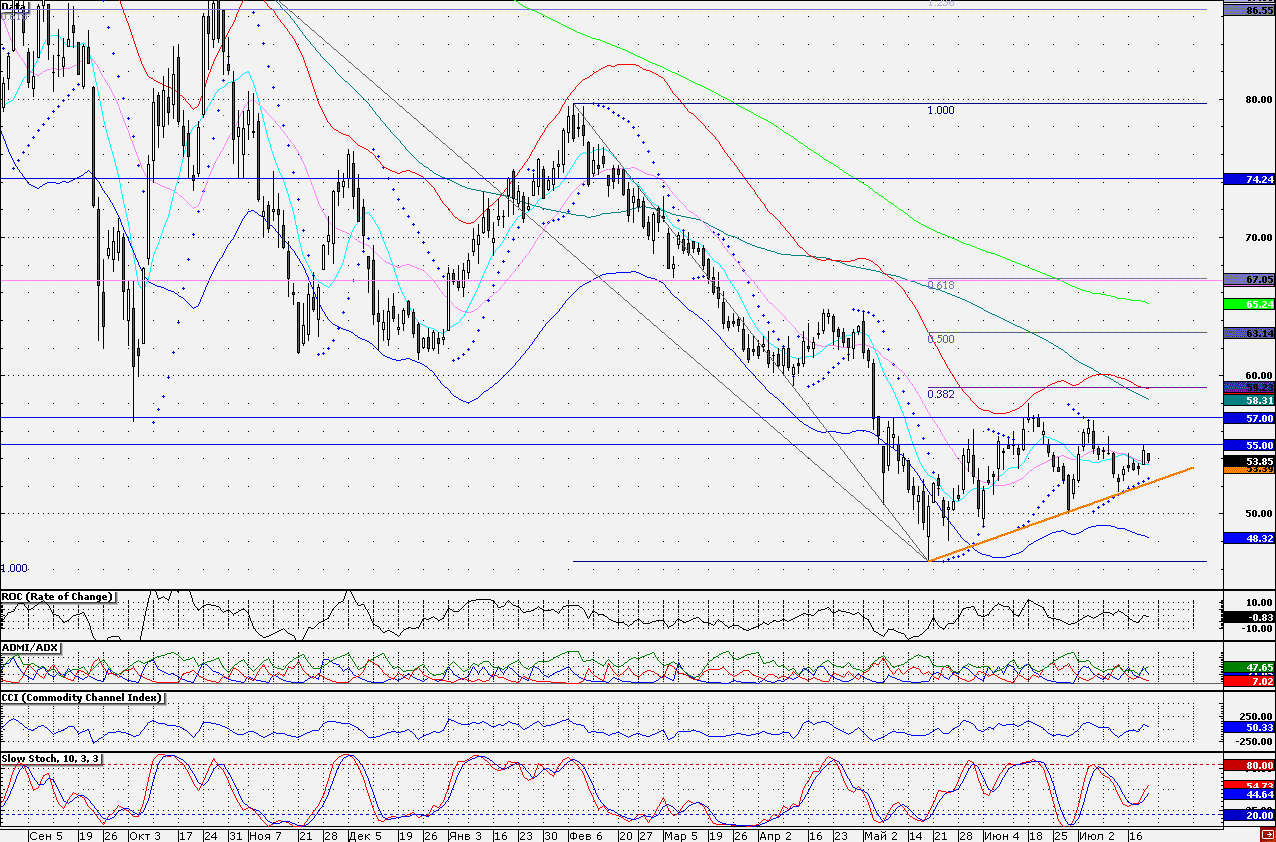Image resolution: width=1276 pixels, height=842 pixels.
Task: Click the red scroll-right arrow icon
Action: [x=1267, y=834]
